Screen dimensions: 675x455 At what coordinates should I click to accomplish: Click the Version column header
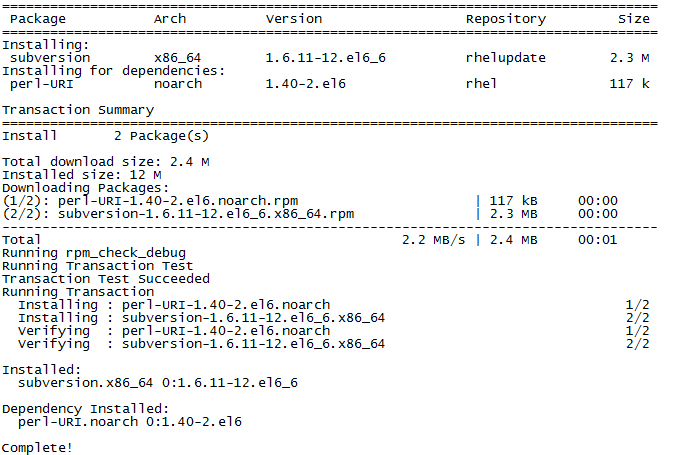point(294,19)
